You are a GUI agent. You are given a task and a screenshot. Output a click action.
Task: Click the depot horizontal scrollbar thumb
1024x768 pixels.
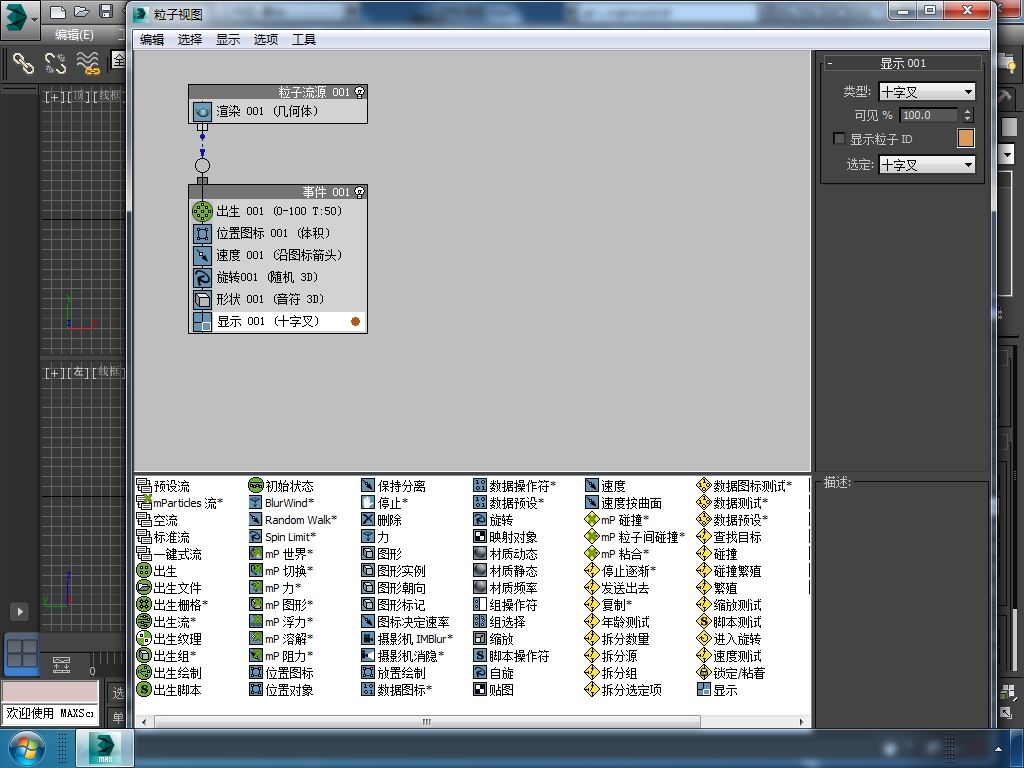pos(427,722)
